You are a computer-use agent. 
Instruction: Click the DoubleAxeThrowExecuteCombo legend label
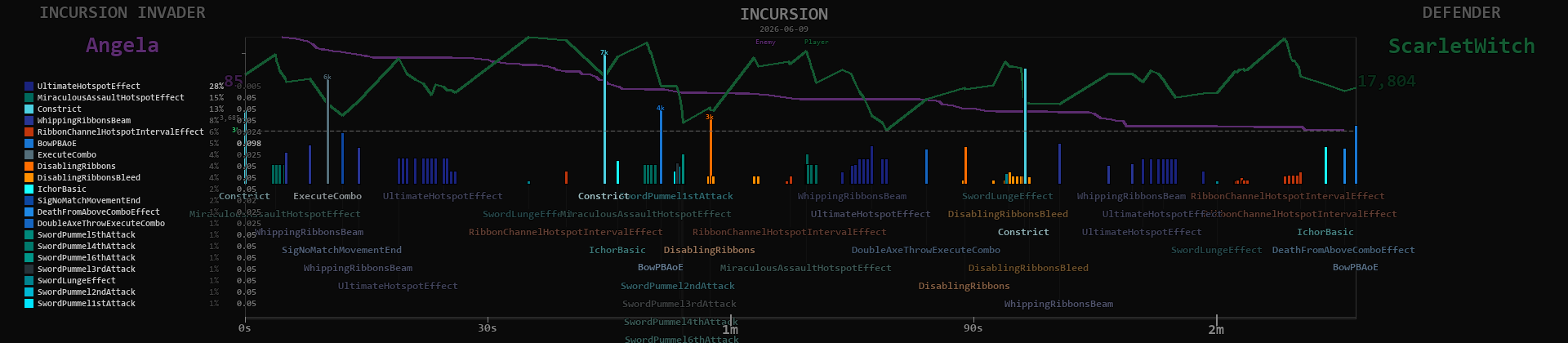[101, 223]
